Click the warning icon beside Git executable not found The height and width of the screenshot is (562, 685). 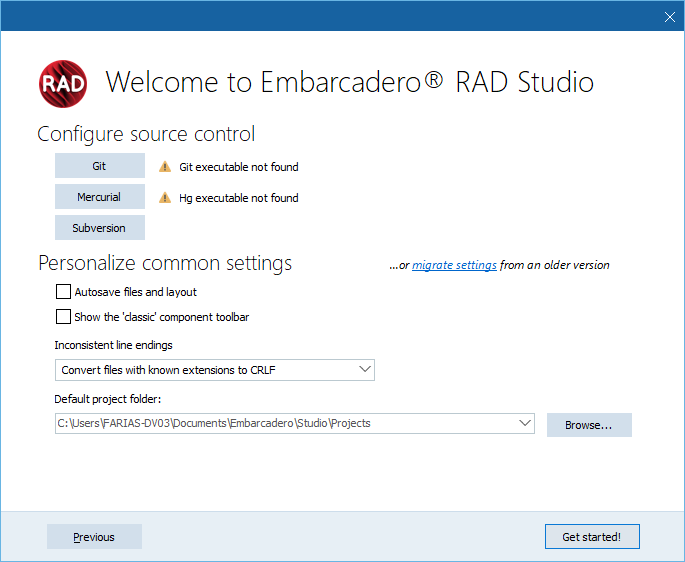click(165, 167)
